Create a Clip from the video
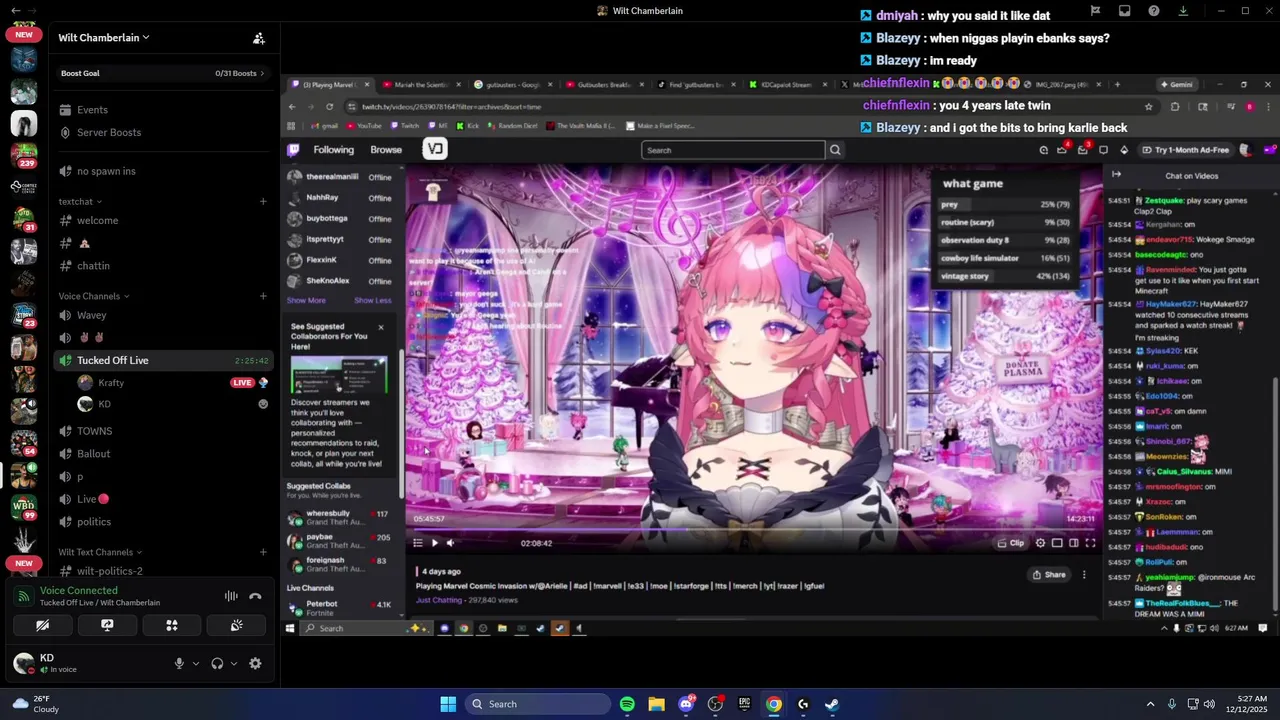 [1011, 543]
